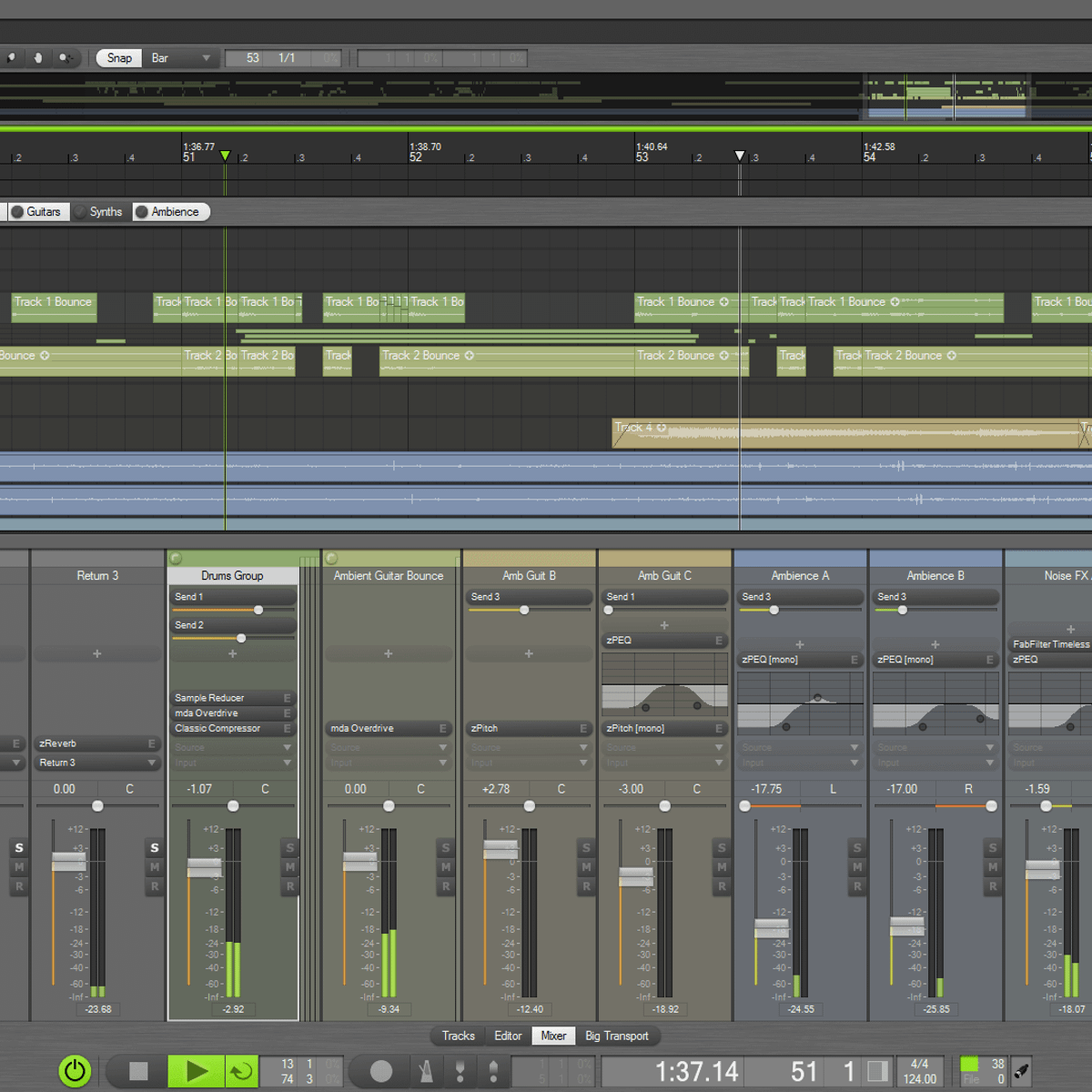Mute the Ambience A channel
This screenshot has width=1092, height=1092.
[857, 867]
